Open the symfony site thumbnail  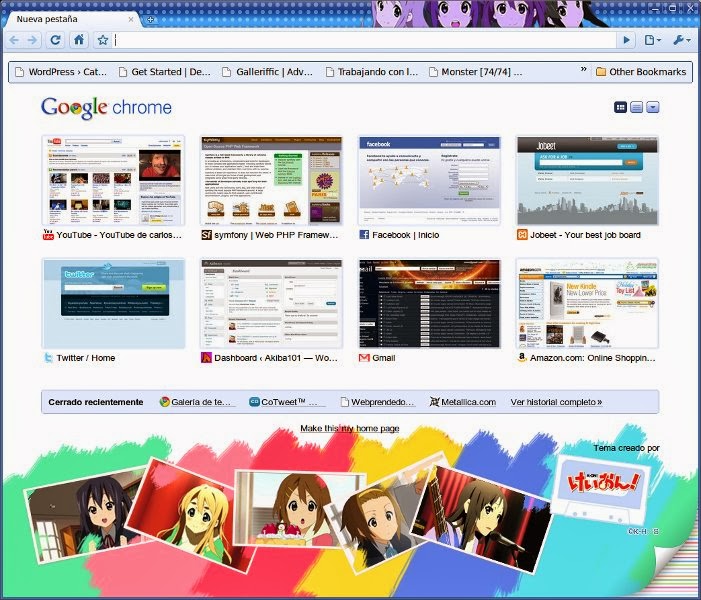coord(271,181)
